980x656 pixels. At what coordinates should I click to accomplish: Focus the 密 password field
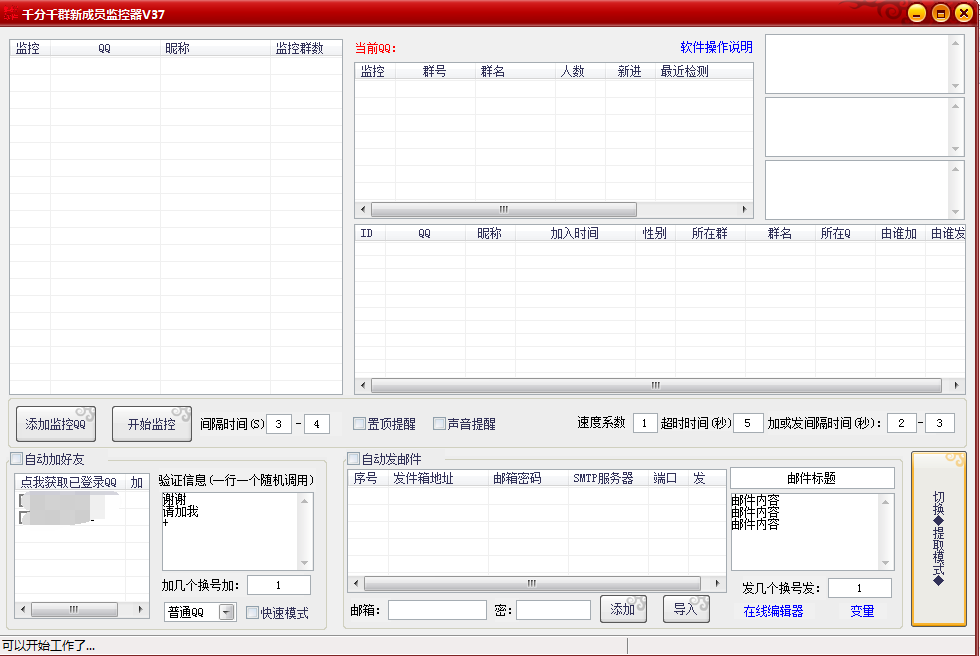click(553, 610)
